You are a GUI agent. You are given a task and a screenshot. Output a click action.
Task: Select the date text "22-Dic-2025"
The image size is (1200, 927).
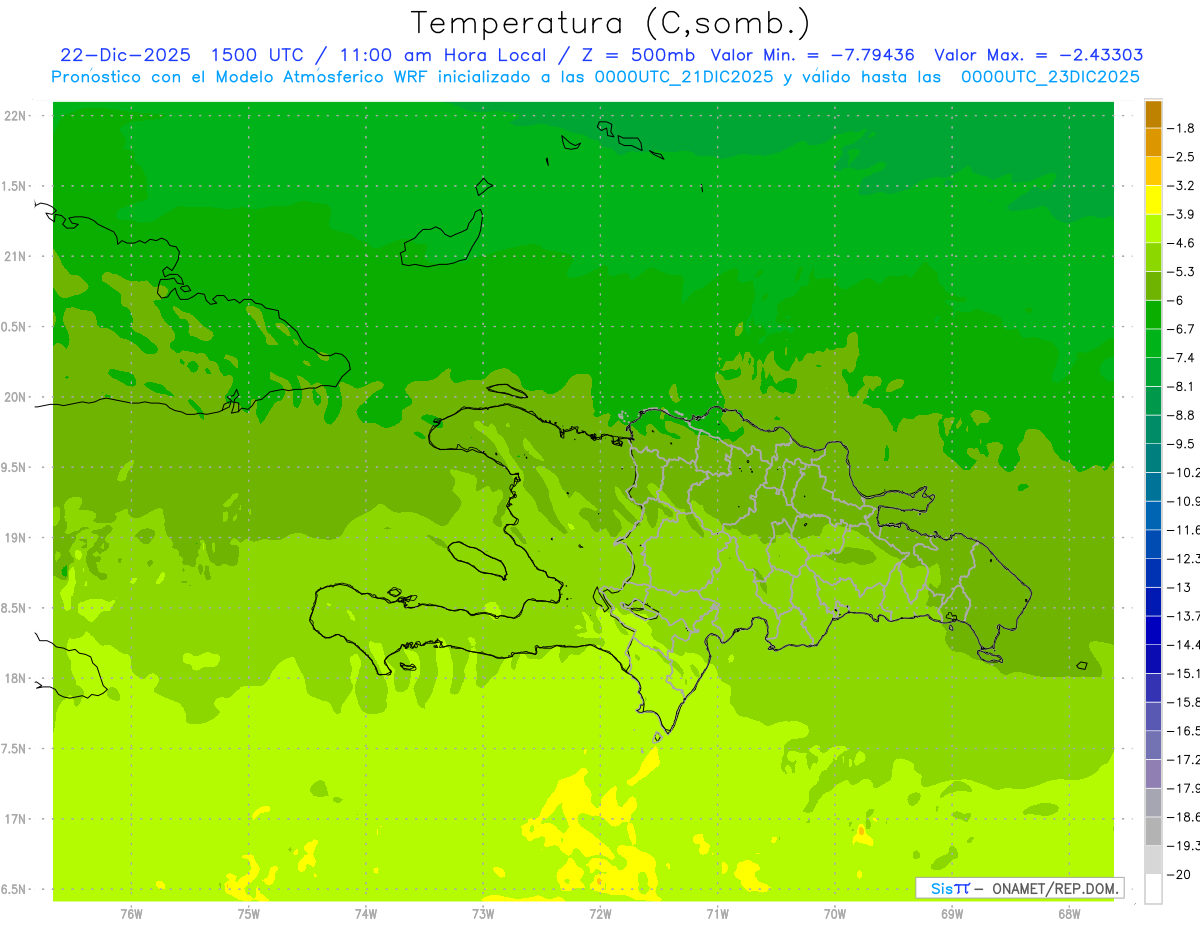click(x=125, y=55)
